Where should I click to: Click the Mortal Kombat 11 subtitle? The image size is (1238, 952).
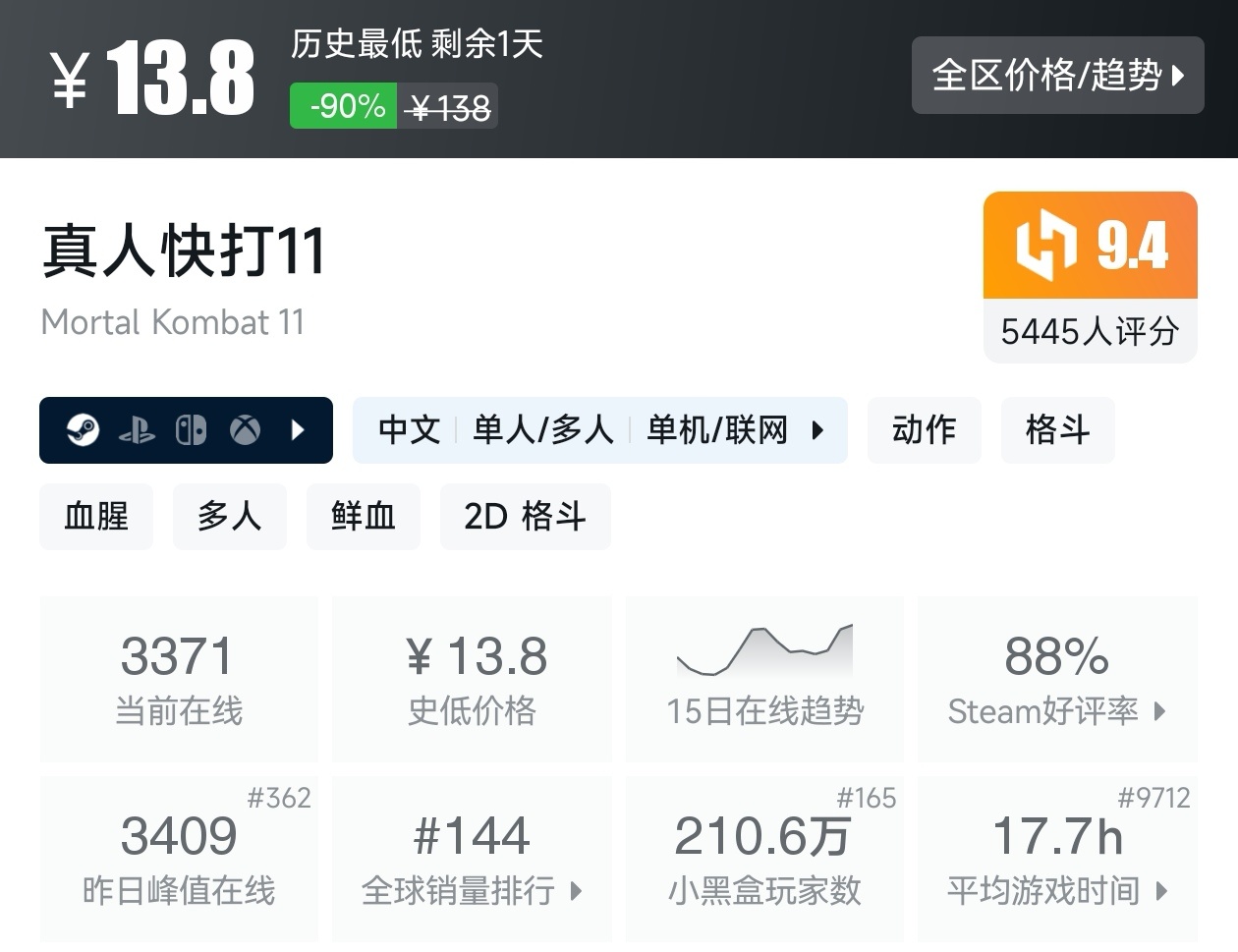pyautogui.click(x=173, y=322)
